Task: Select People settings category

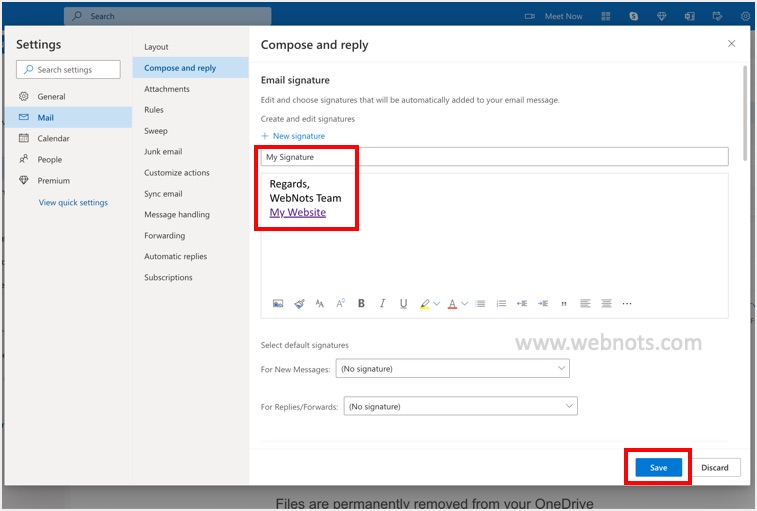Action: pyautogui.click(x=68, y=159)
